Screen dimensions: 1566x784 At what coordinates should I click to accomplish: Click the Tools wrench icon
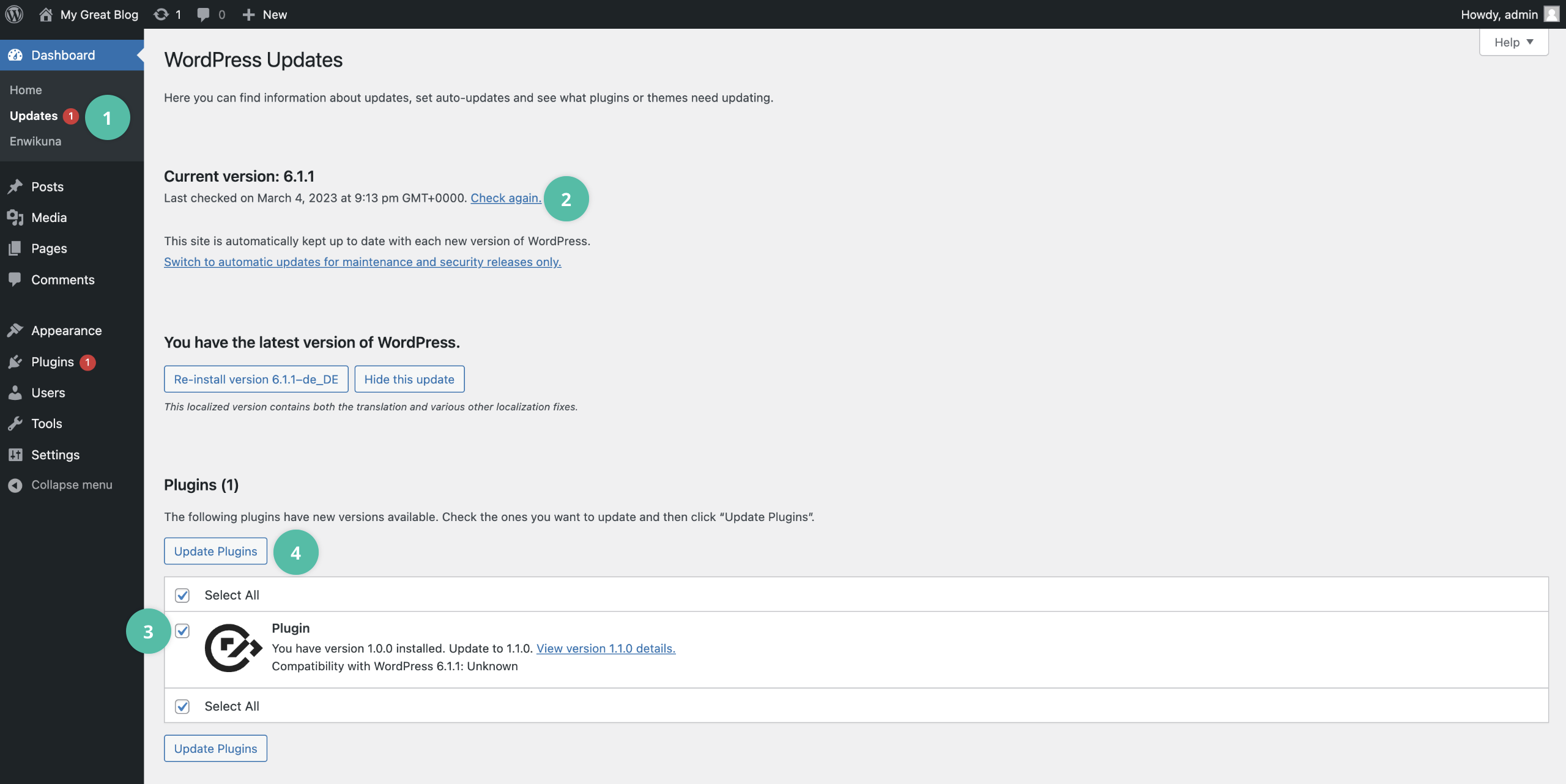tap(15, 423)
